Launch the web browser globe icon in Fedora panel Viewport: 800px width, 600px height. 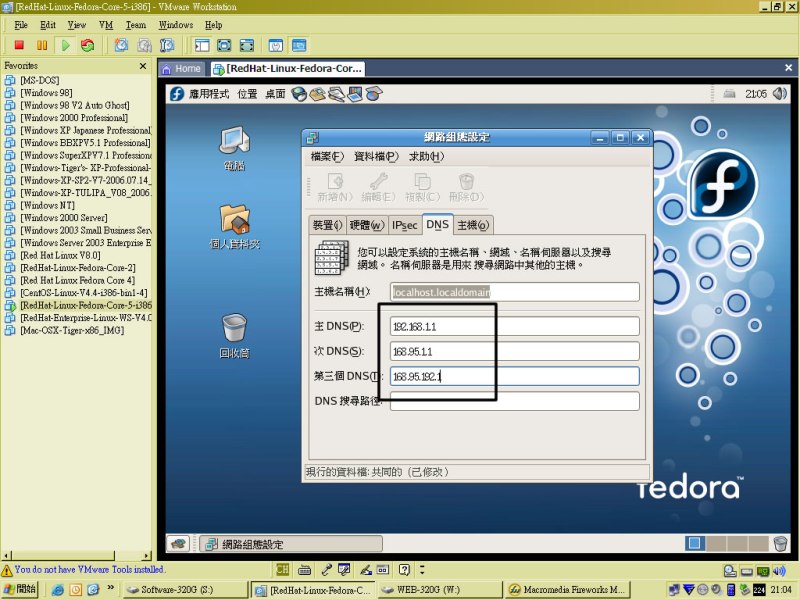tap(299, 94)
